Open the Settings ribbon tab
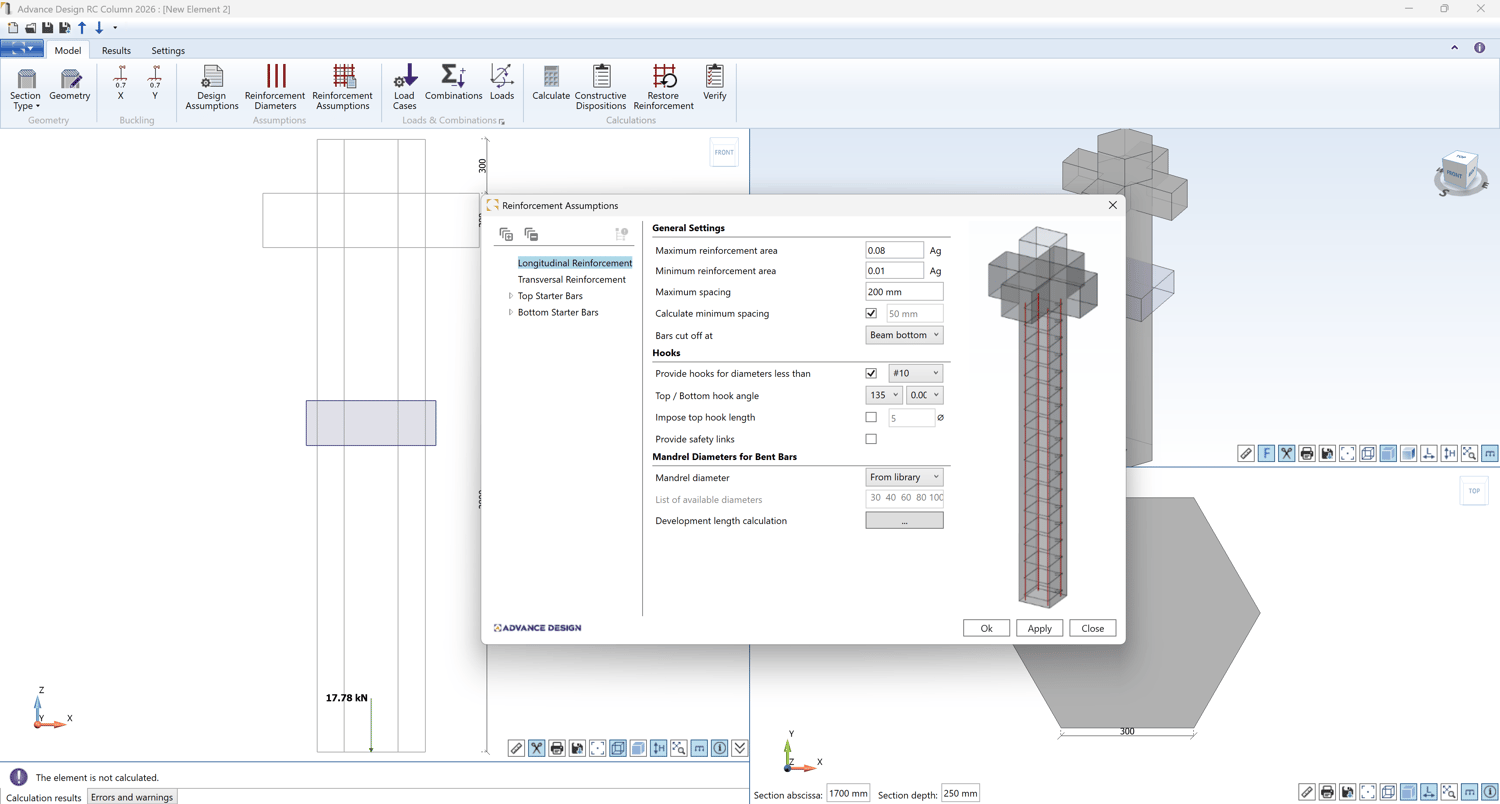Screen dimensions: 1500x804 [x=168, y=50]
